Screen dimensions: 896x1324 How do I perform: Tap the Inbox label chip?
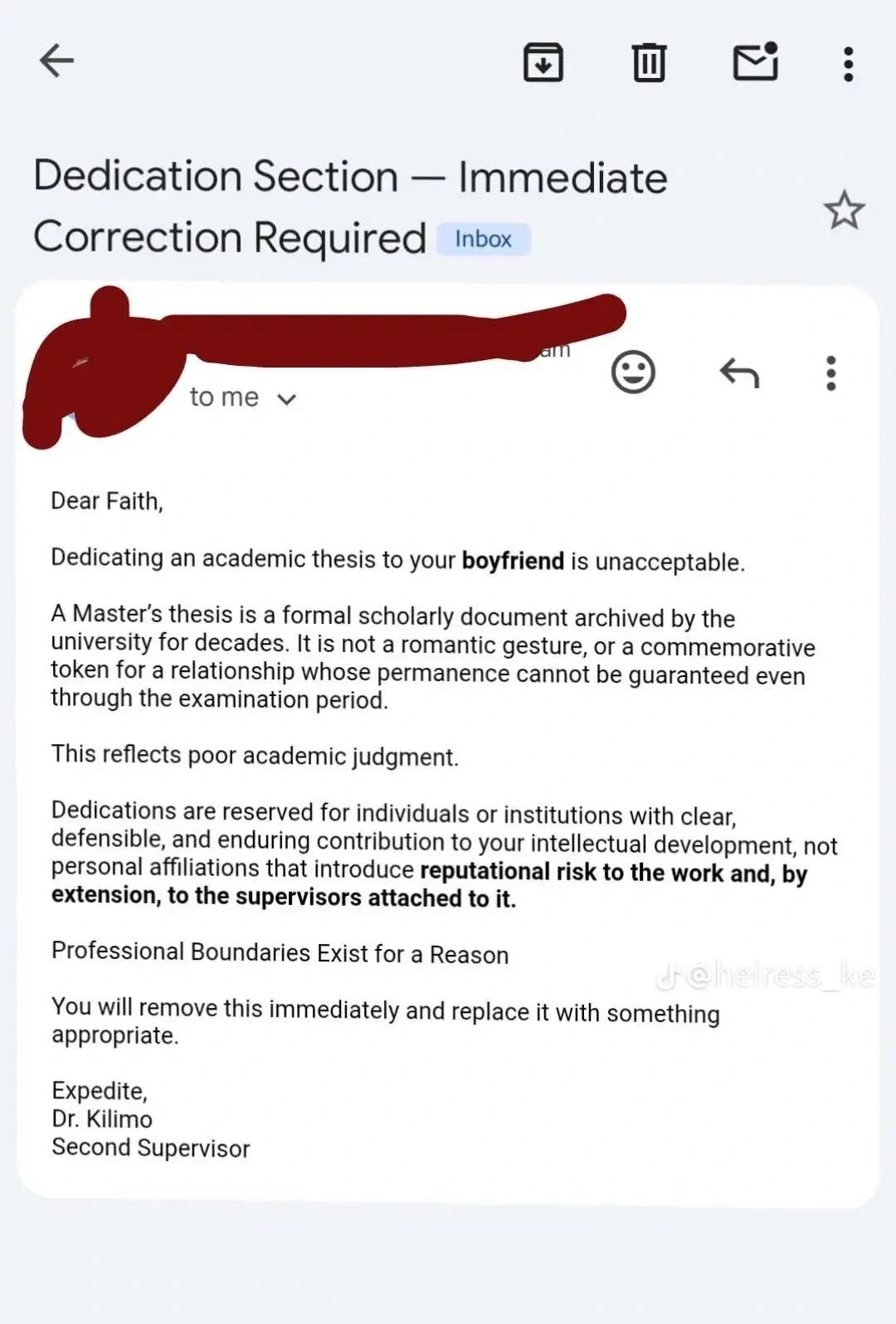pos(484,239)
